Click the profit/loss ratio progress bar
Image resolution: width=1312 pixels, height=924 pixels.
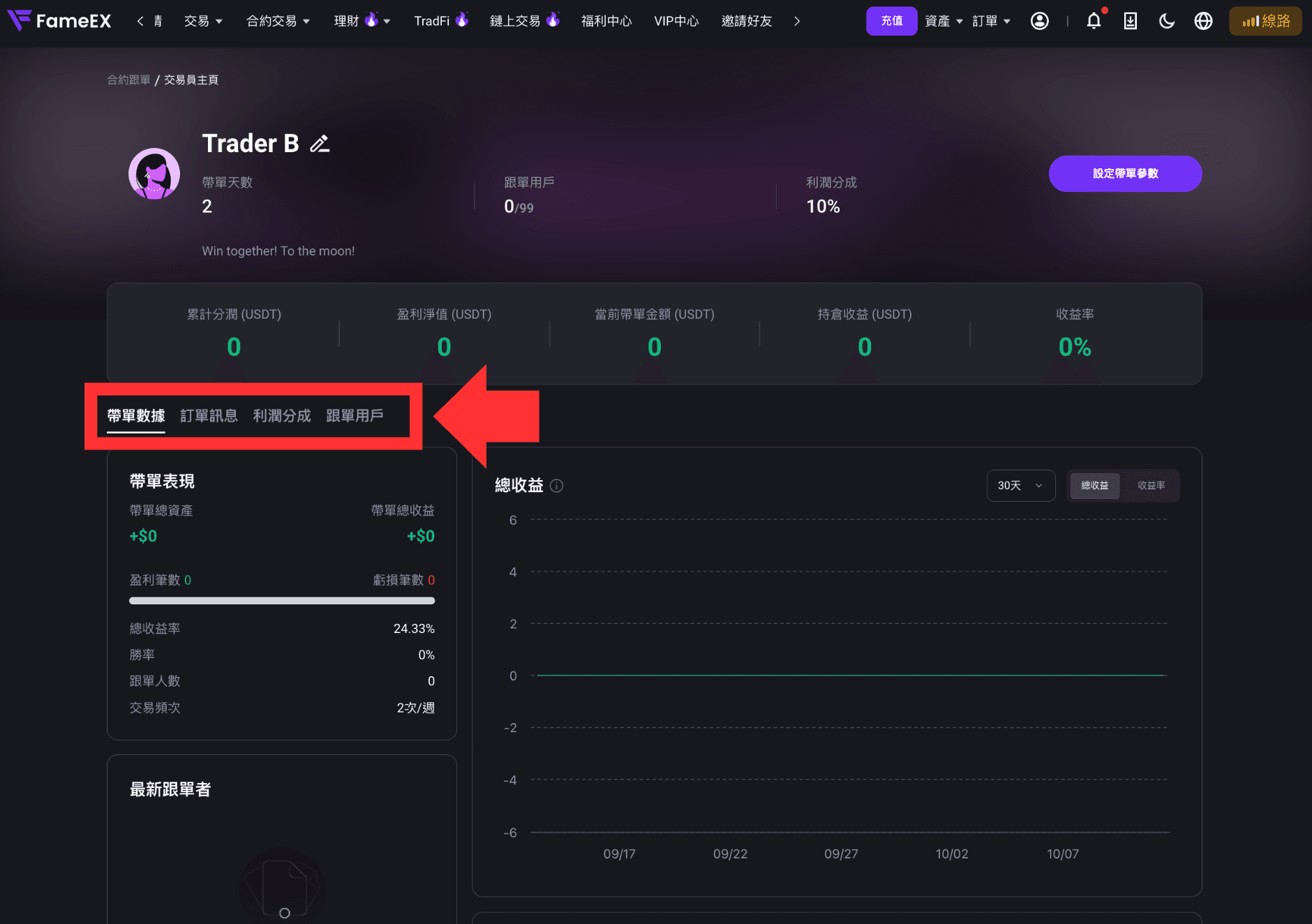coord(282,601)
